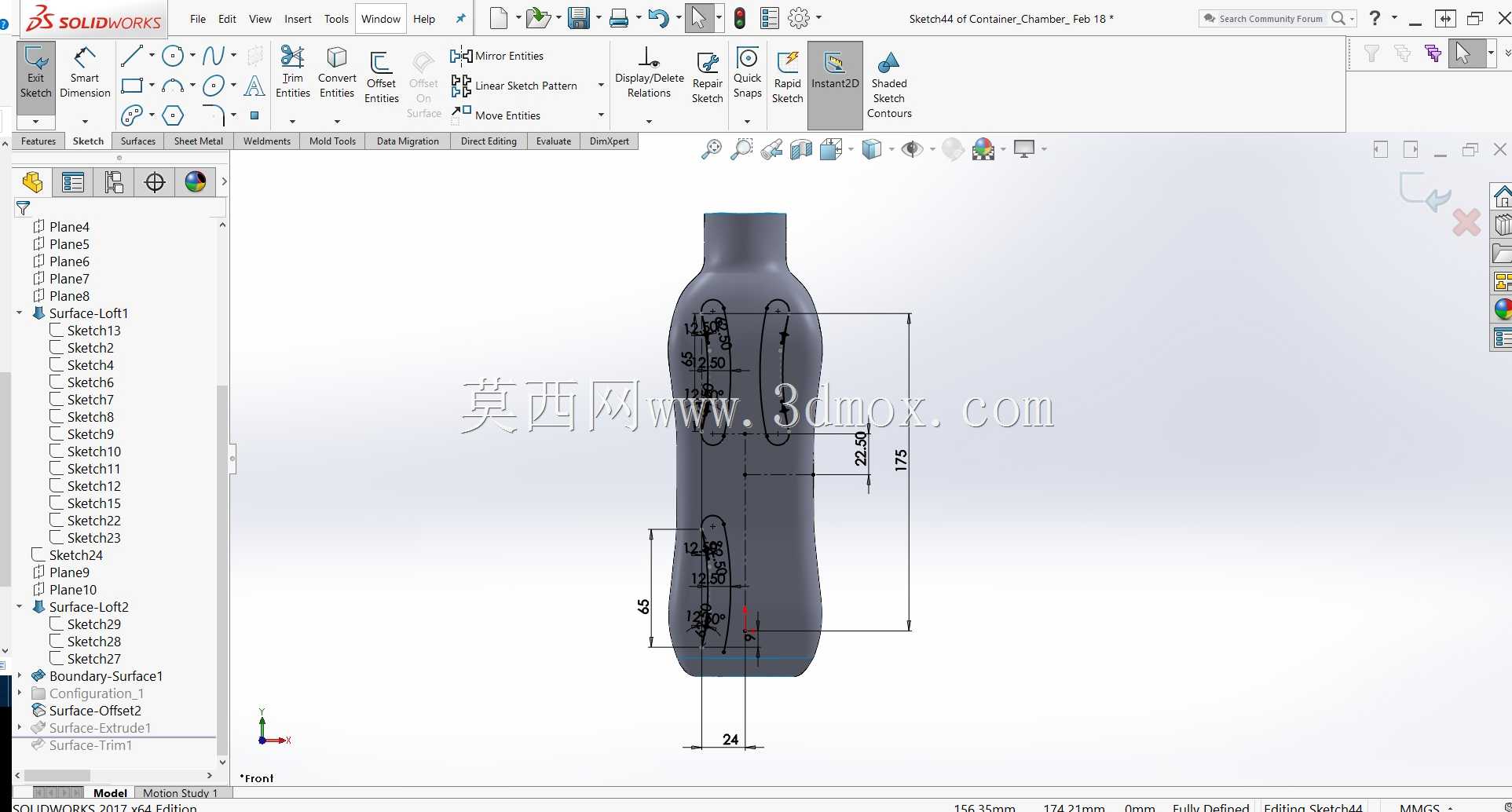
Task: Collapse the Surface-Loft2 feature
Action: (20, 607)
